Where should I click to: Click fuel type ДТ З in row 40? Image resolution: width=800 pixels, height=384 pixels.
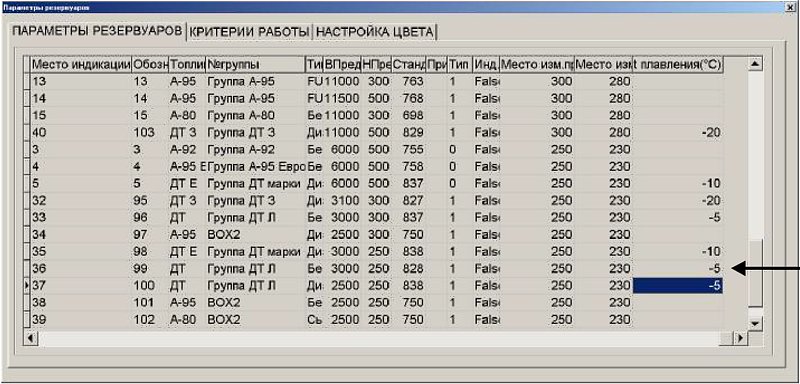point(187,133)
